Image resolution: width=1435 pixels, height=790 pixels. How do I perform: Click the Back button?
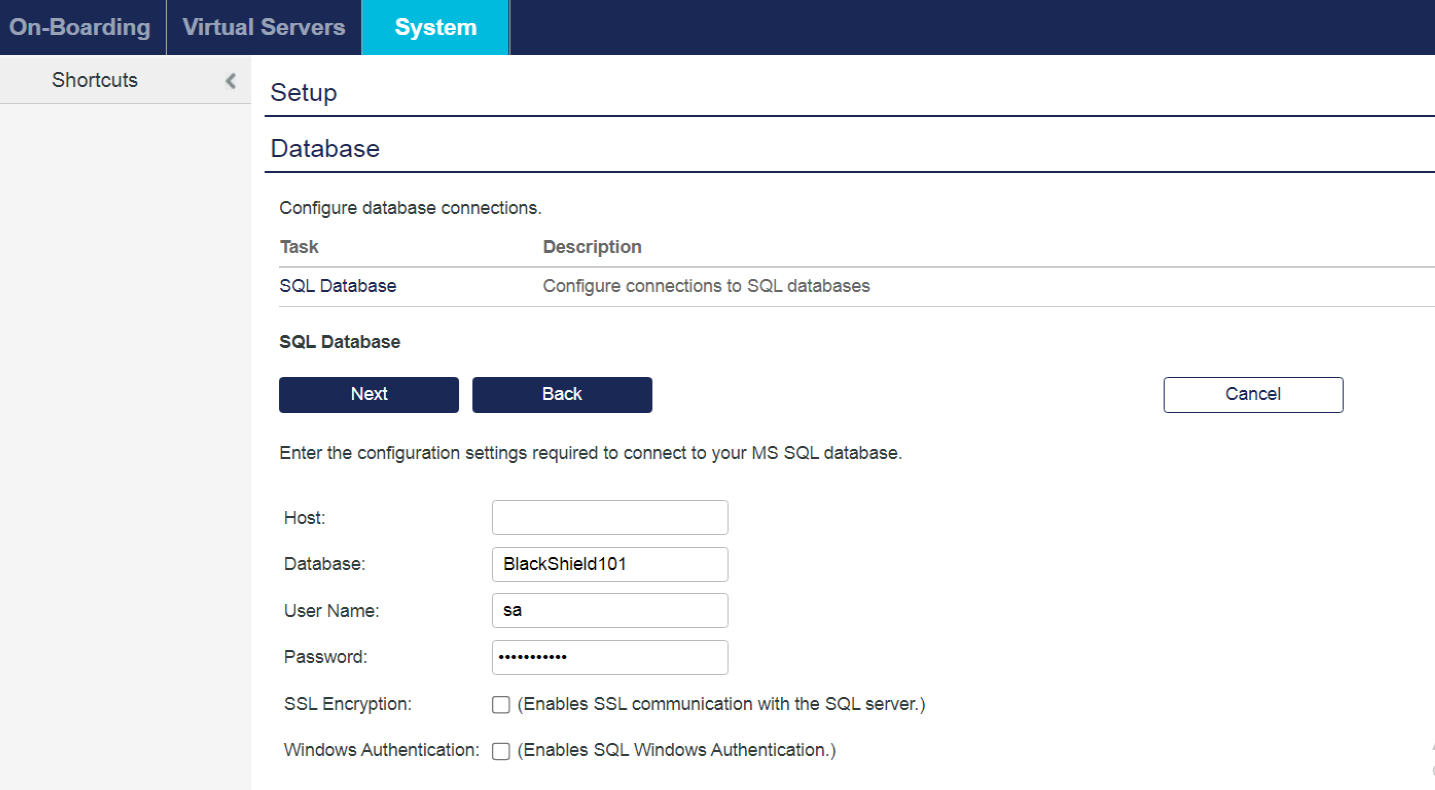(561, 394)
